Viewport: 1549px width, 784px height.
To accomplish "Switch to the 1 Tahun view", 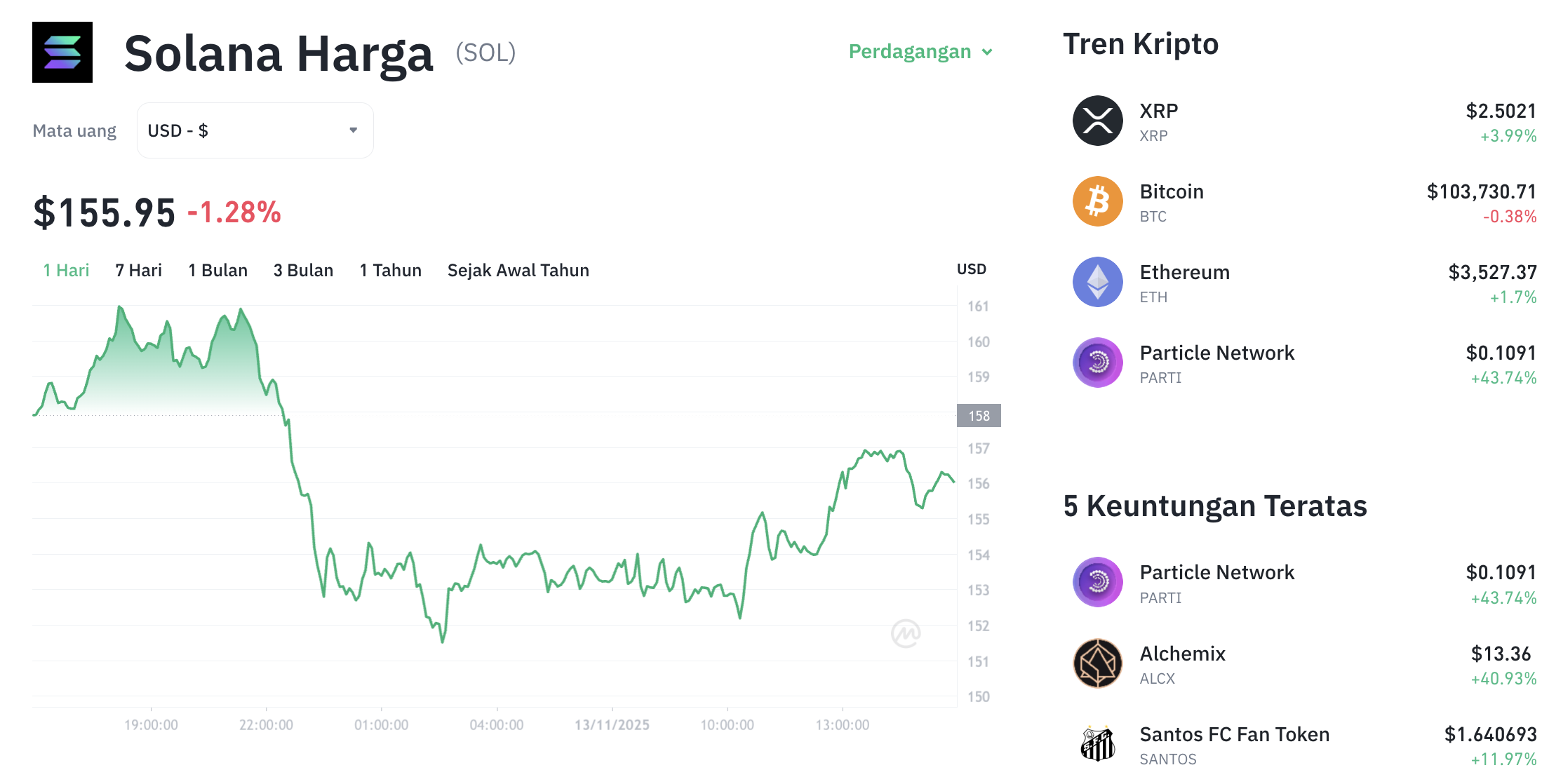I will pyautogui.click(x=390, y=270).
